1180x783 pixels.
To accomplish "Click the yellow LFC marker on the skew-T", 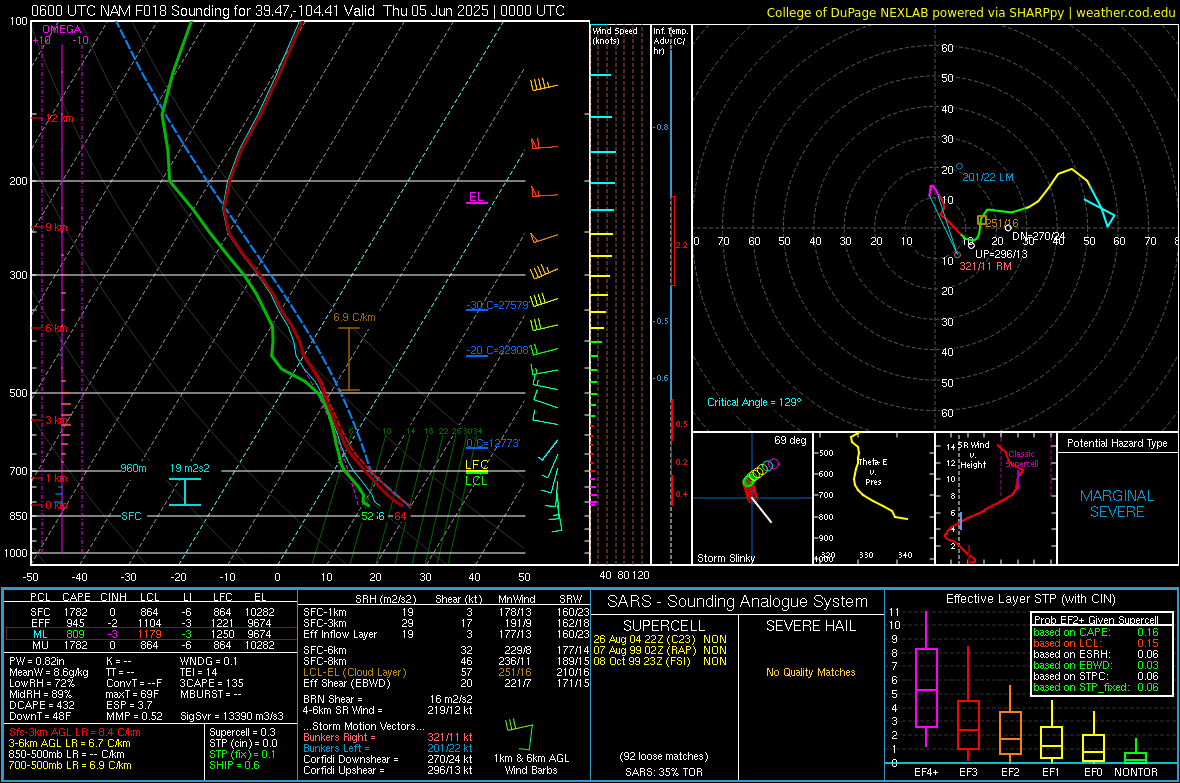I will point(476,465).
